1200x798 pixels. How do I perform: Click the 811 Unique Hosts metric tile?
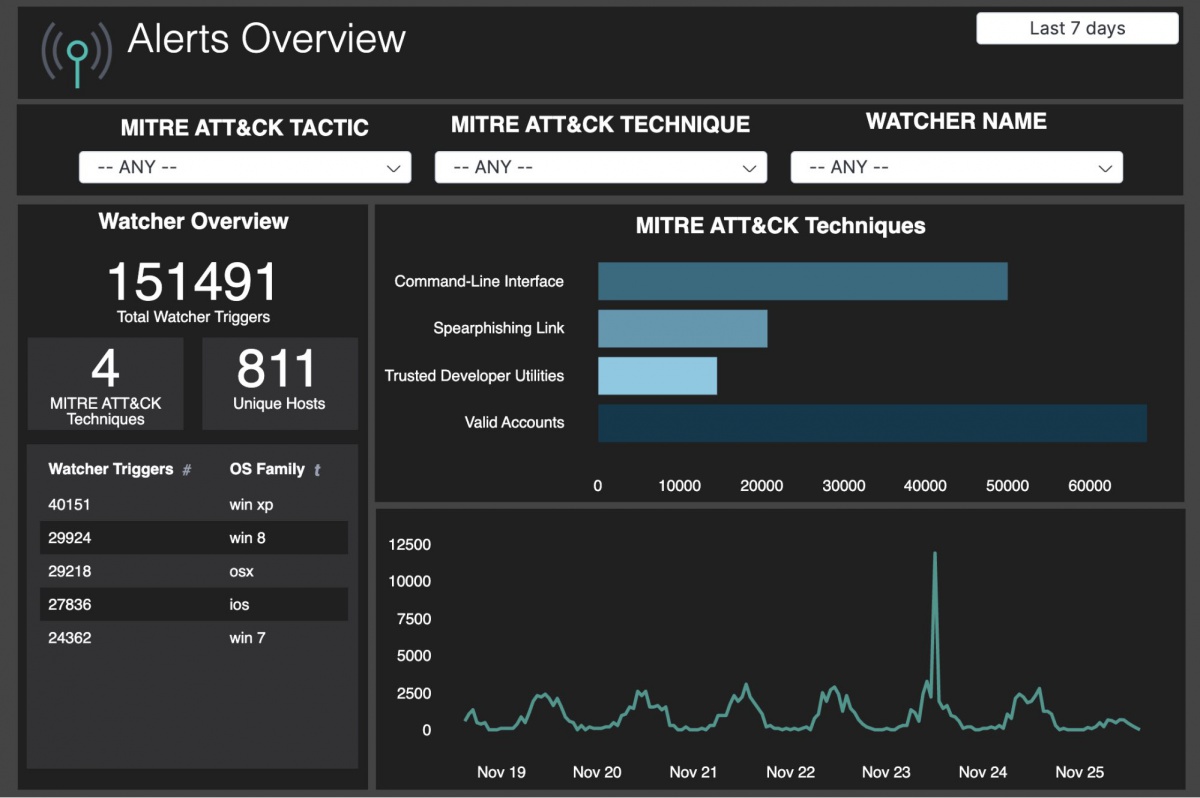click(x=279, y=383)
